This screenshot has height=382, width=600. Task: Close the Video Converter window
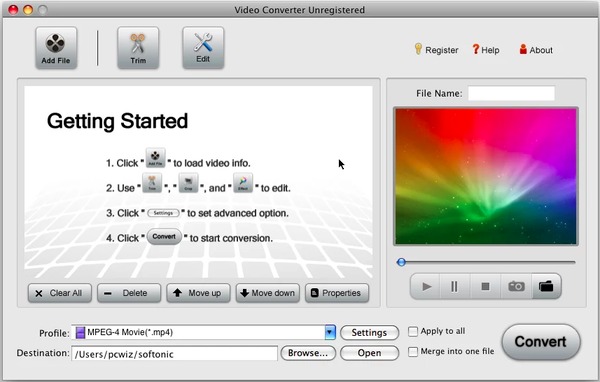(x=13, y=10)
